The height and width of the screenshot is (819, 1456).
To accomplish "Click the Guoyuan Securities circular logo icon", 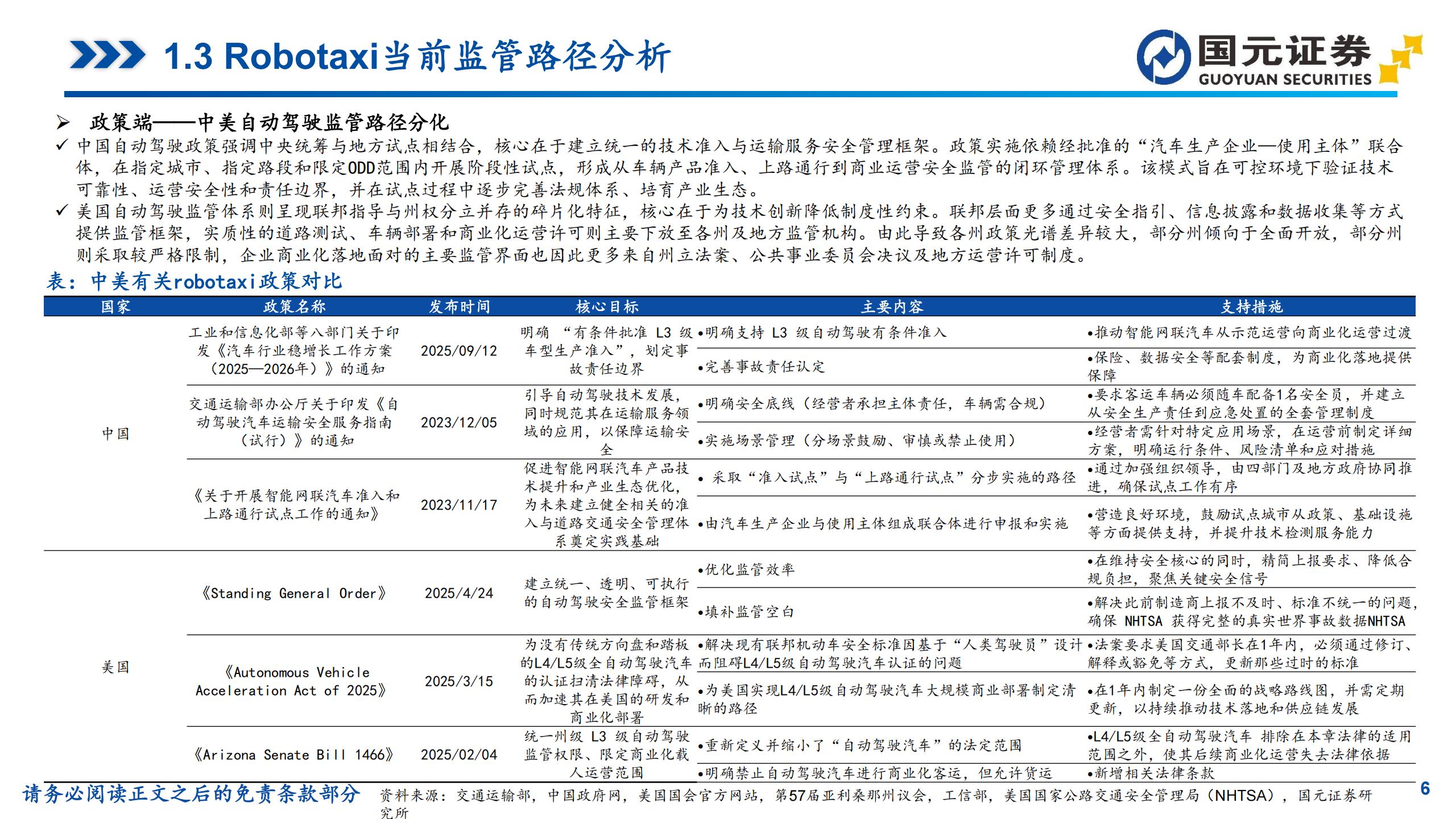I will tap(1164, 57).
